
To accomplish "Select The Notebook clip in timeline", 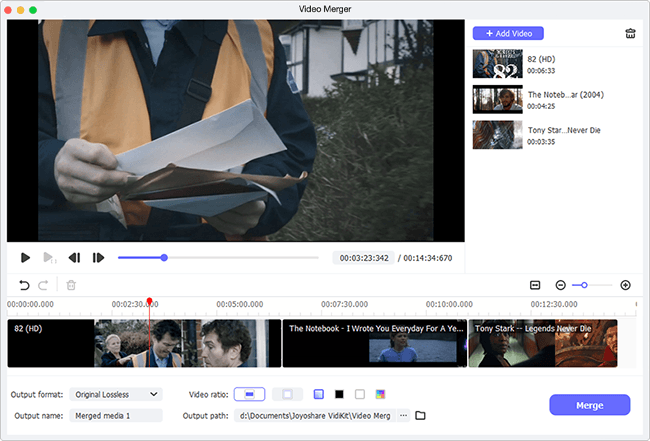I will pyautogui.click(x=375, y=343).
